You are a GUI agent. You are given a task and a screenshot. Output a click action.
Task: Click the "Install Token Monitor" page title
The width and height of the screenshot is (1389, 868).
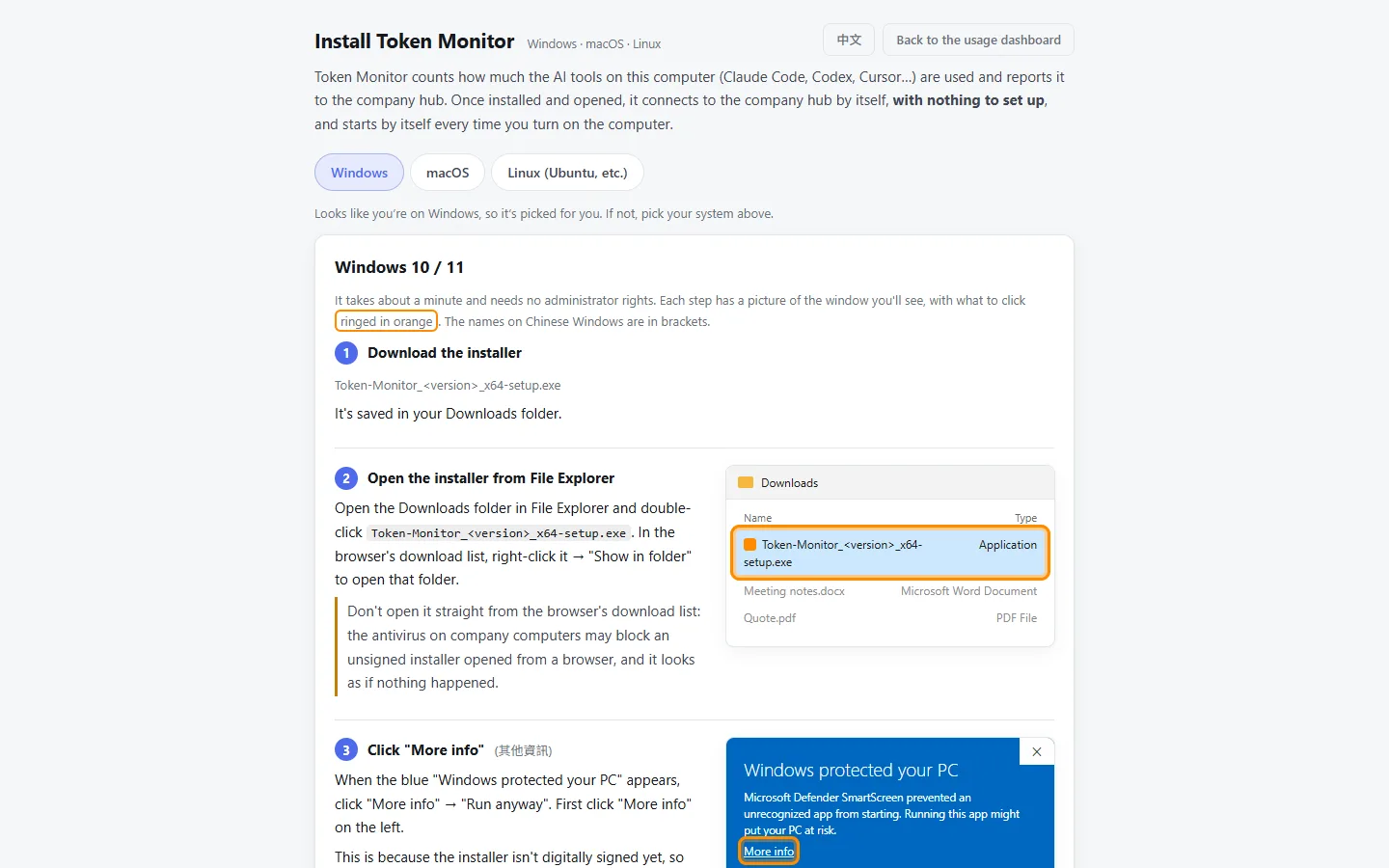tap(415, 41)
